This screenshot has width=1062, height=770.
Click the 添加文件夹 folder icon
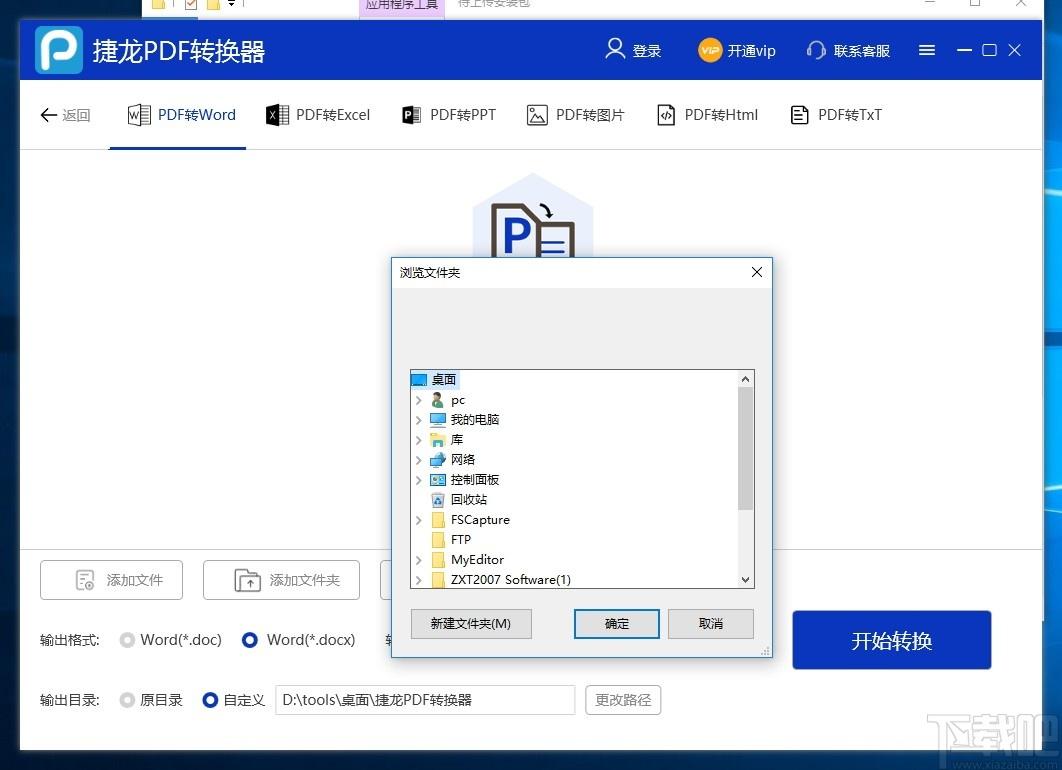tap(247, 580)
